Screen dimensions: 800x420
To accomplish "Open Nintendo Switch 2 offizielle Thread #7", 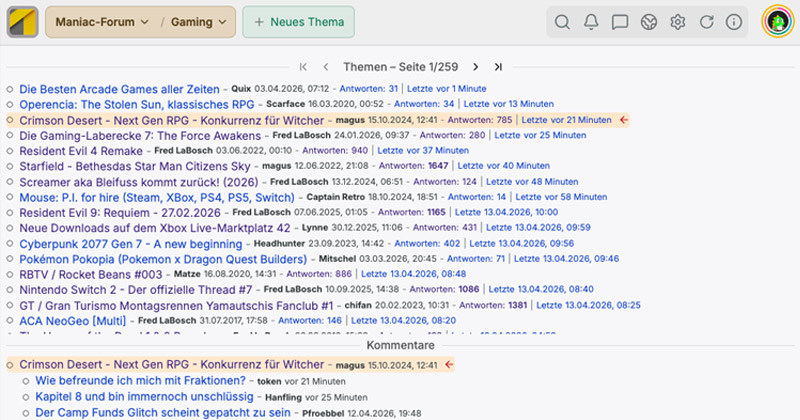I will (136, 289).
